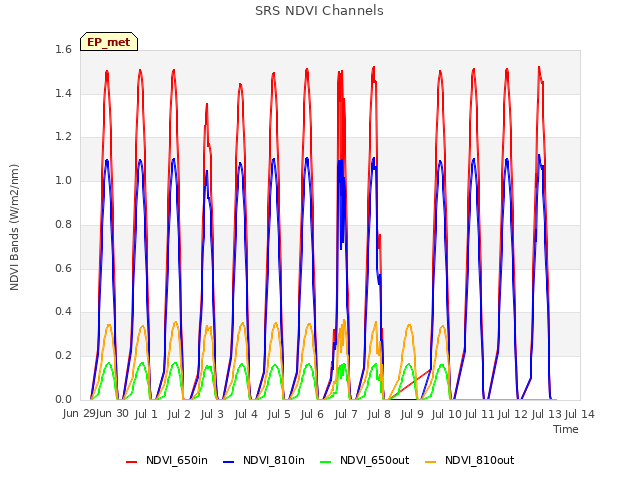The width and height of the screenshot is (640, 480).
Task: Click the Jul 11 x-axis tick label
Action: point(480,414)
